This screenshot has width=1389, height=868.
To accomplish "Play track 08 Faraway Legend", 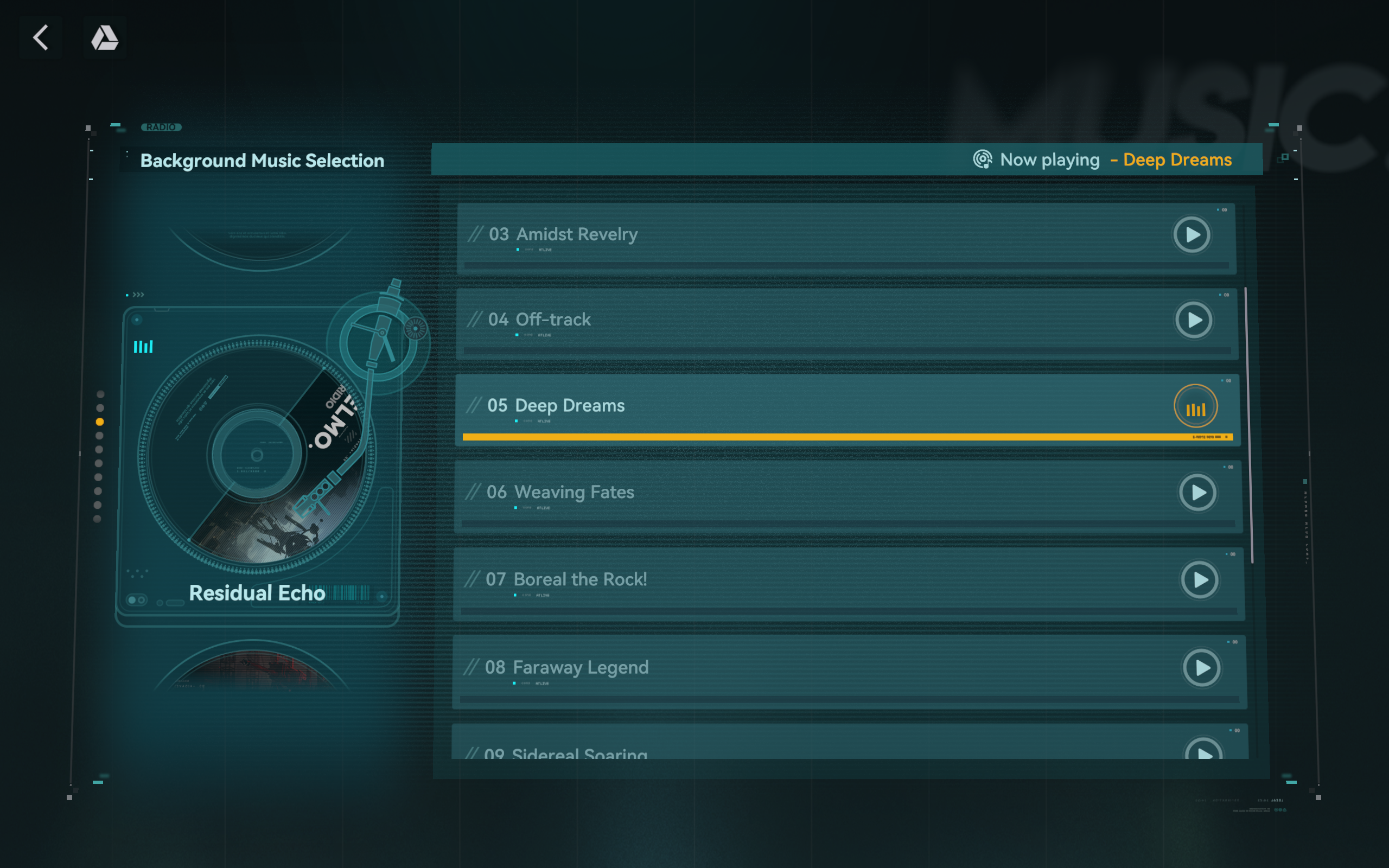I will pos(1201,668).
